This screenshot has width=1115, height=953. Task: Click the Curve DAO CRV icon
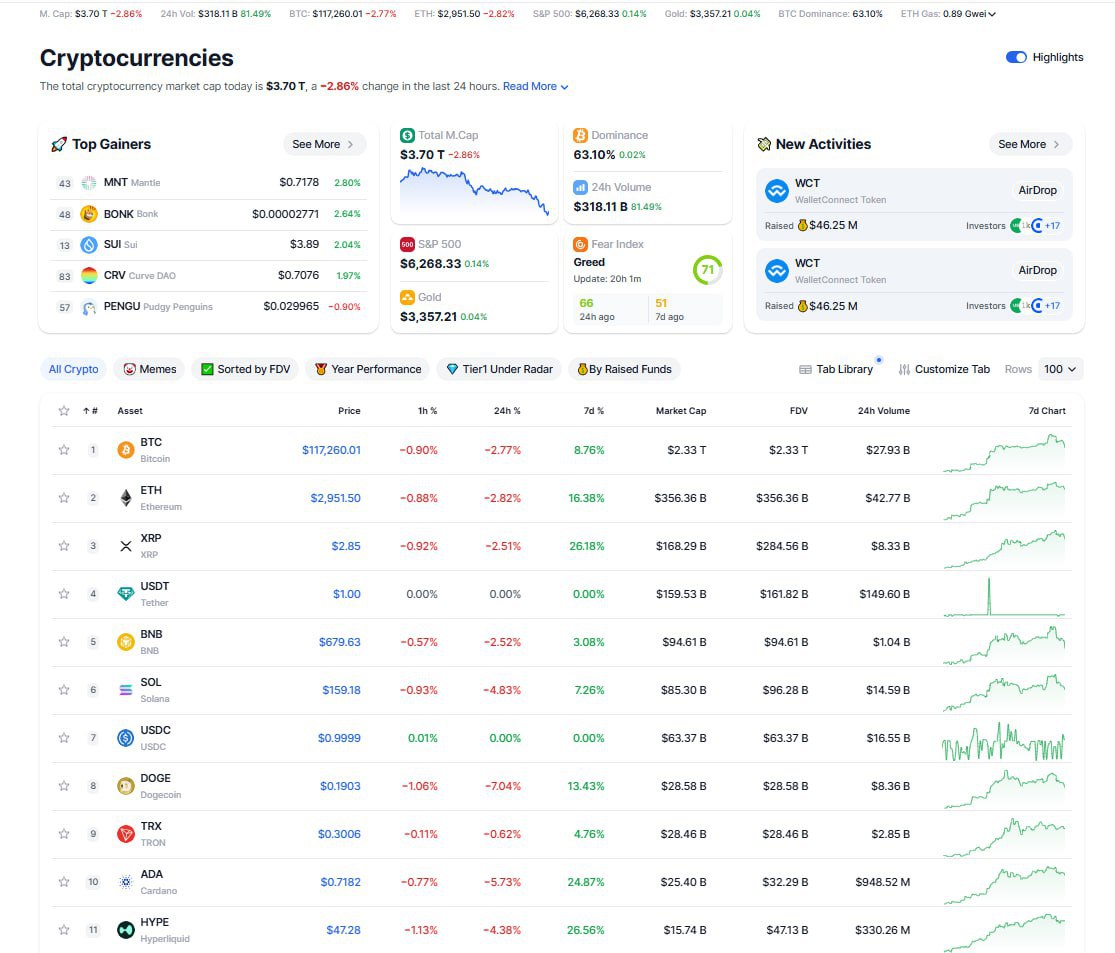point(89,275)
